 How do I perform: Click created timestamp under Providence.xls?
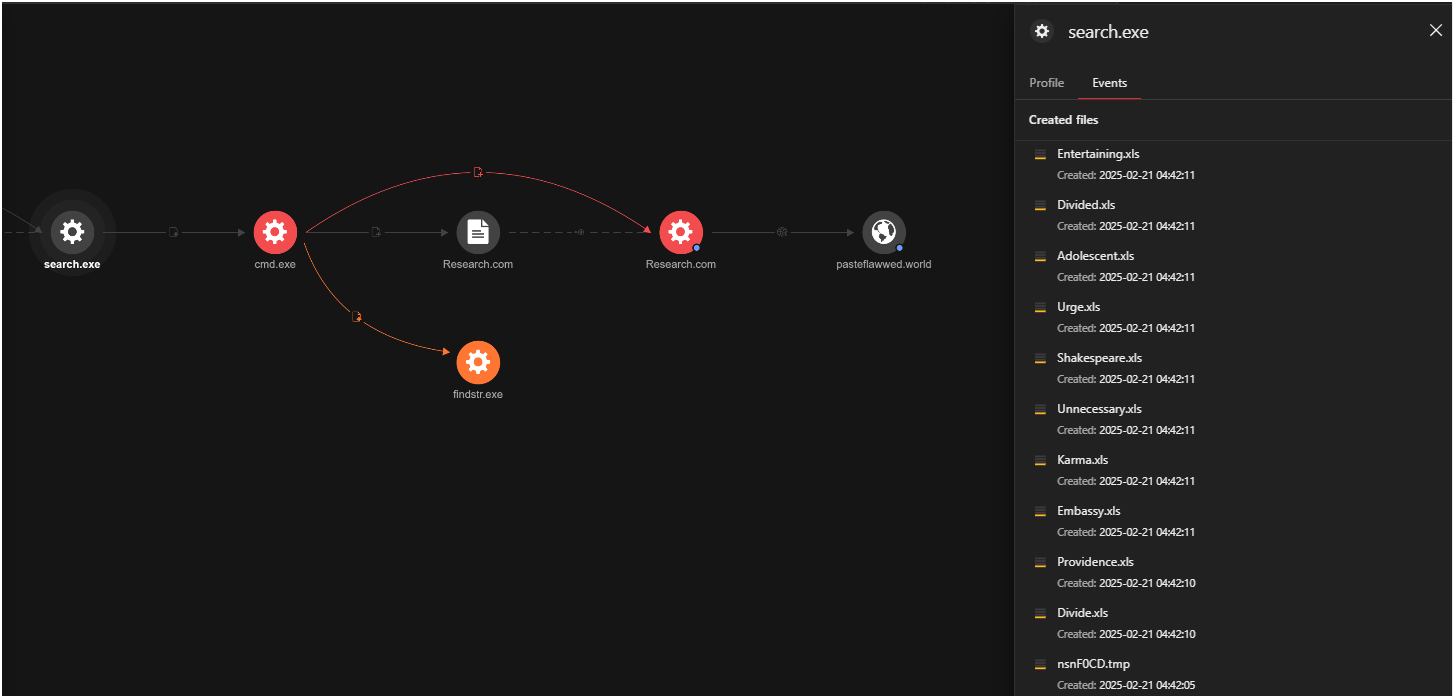[1126, 584]
